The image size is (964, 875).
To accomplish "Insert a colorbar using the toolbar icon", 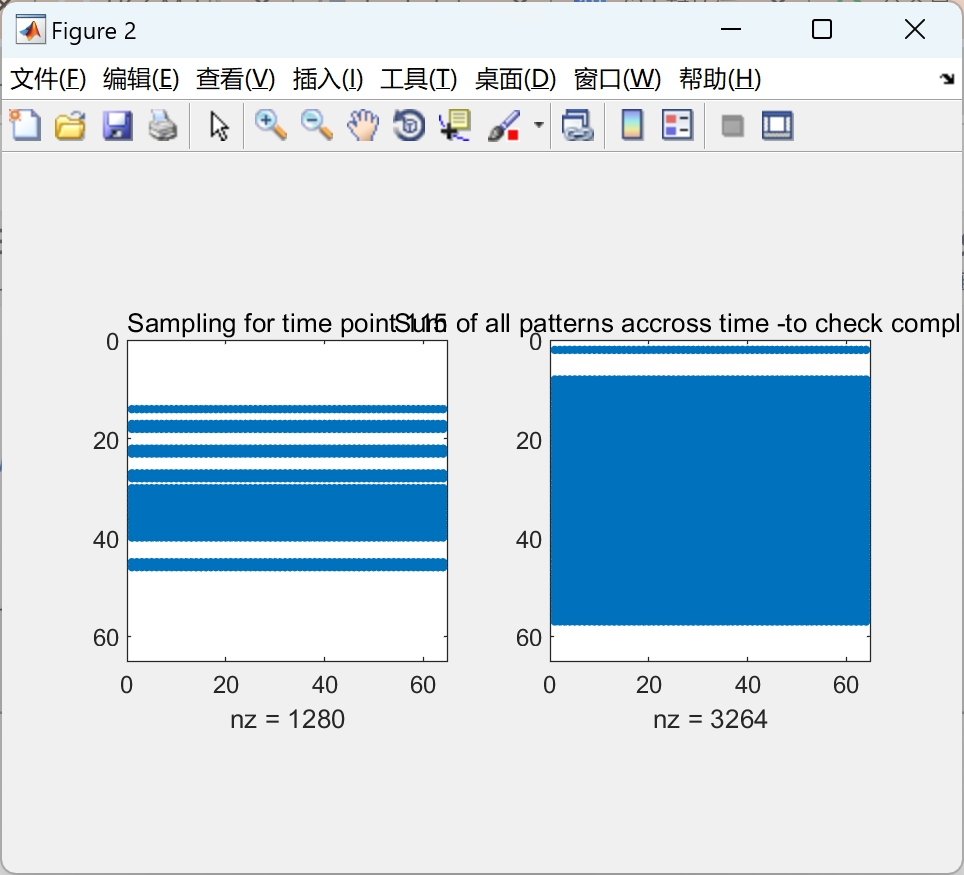I will [632, 125].
